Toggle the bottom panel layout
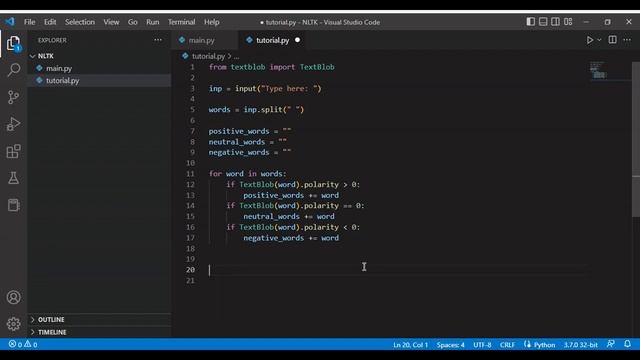The width and height of the screenshot is (640, 360). [x=543, y=22]
